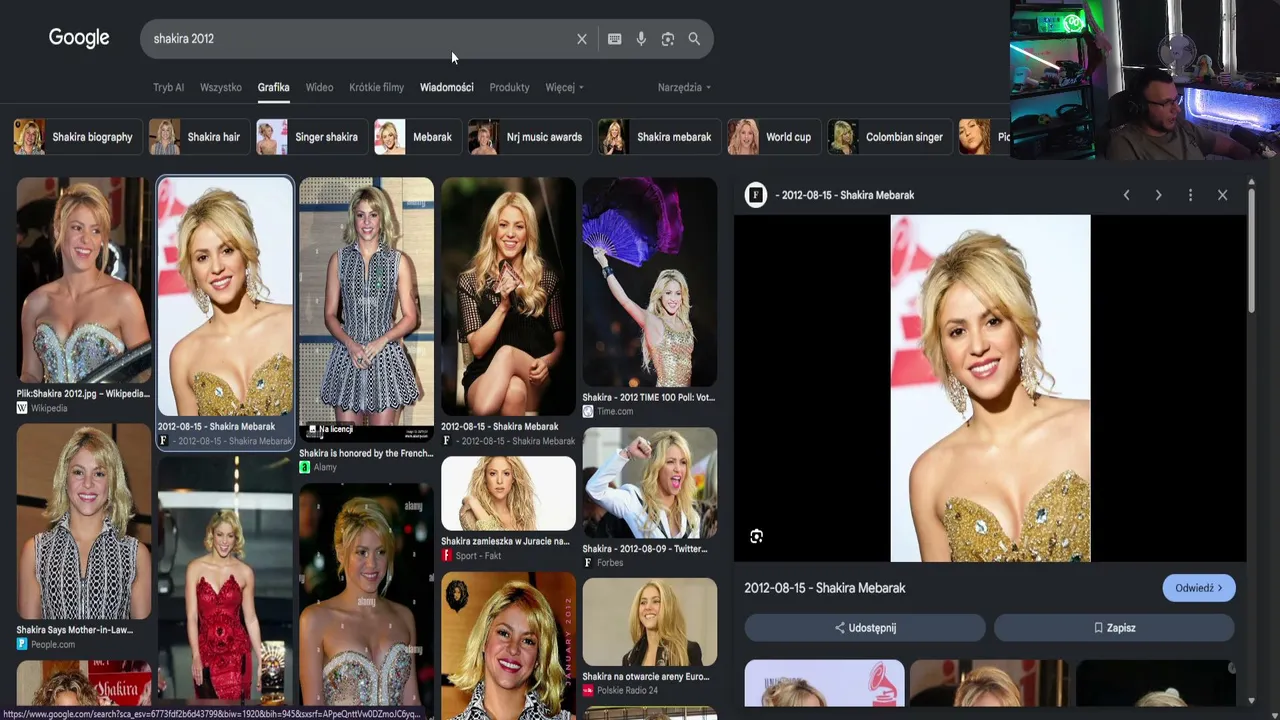
Task: Close the image preview panel
Action: [1222, 195]
